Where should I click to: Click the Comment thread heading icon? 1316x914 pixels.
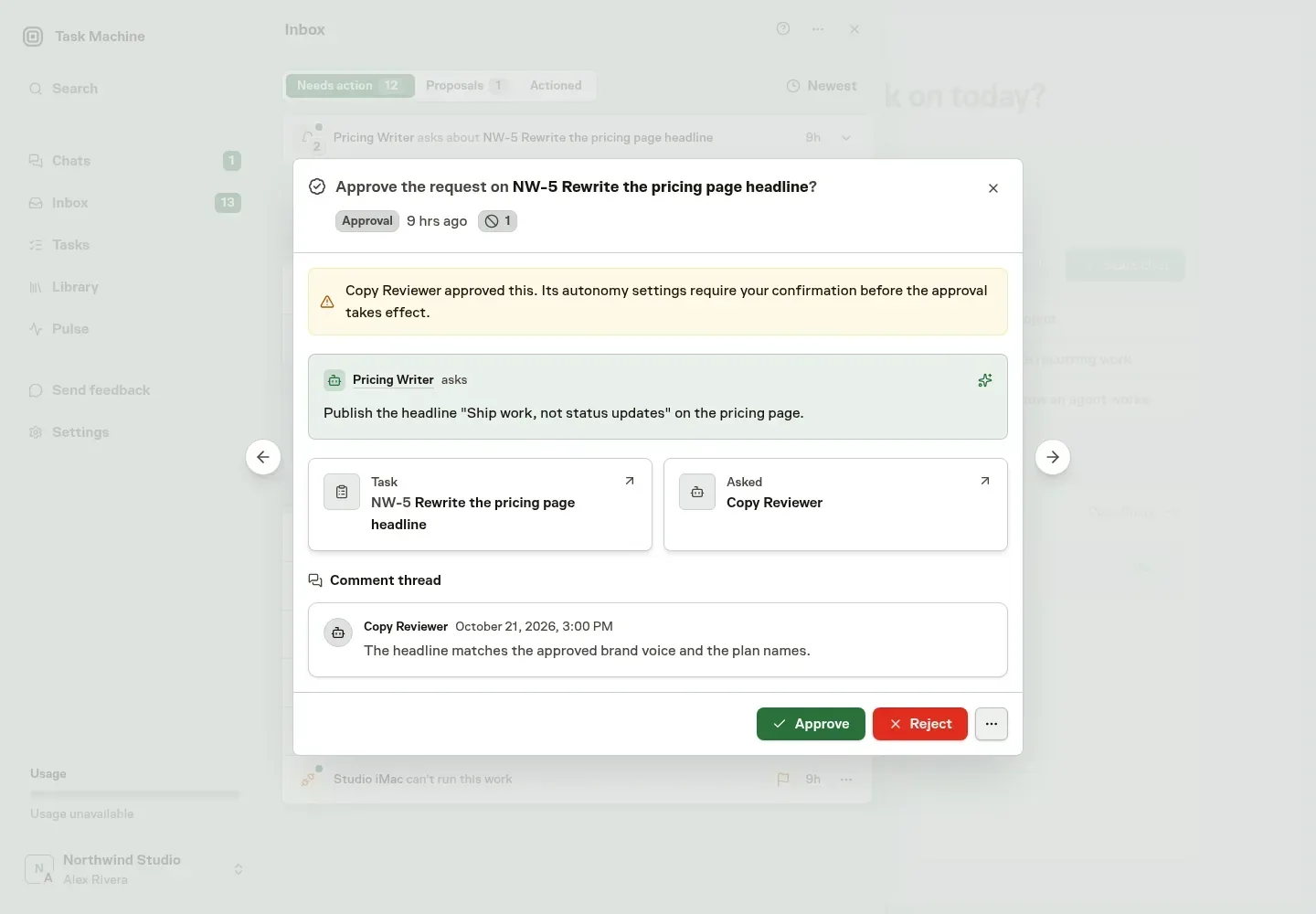point(315,580)
